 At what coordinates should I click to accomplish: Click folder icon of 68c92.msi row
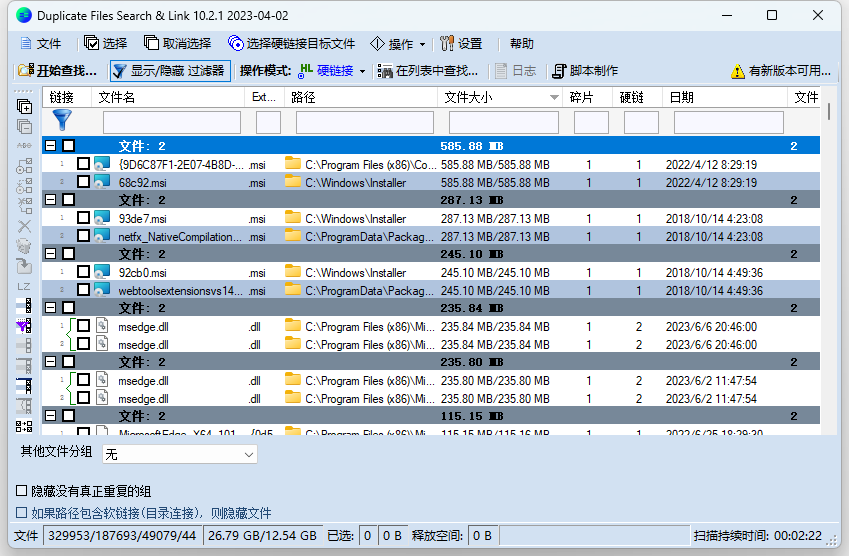[293, 182]
